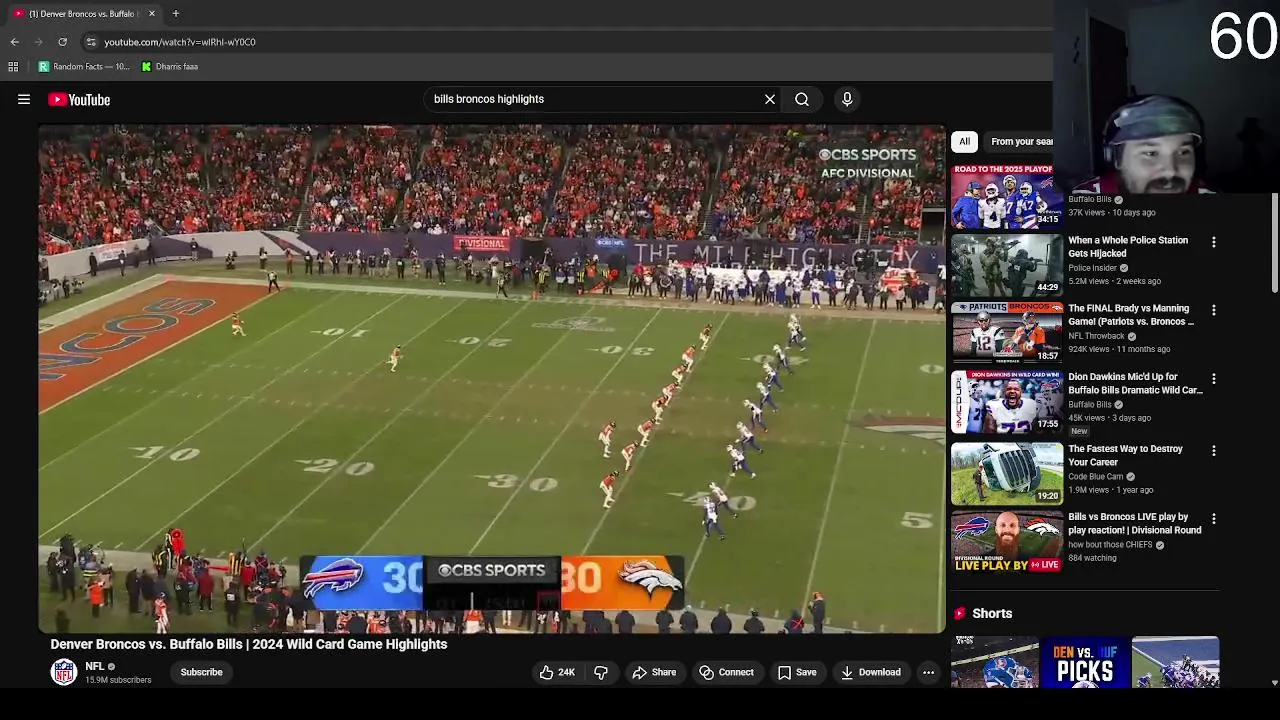Image resolution: width=1280 pixels, height=720 pixels.
Task: Open the Police Insider channel link
Action: pyautogui.click(x=1092, y=268)
